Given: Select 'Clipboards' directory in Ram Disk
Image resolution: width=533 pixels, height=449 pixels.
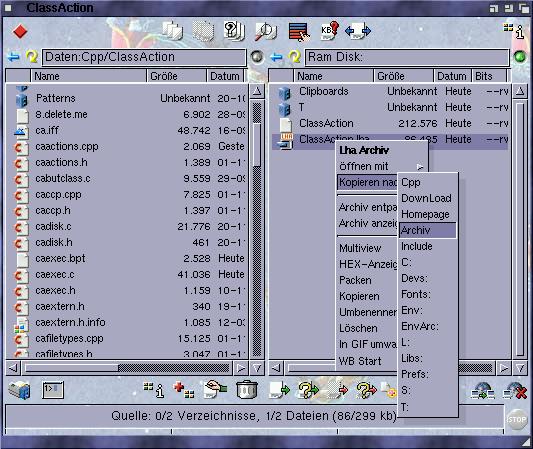Looking at the screenshot, I should [391, 91].
